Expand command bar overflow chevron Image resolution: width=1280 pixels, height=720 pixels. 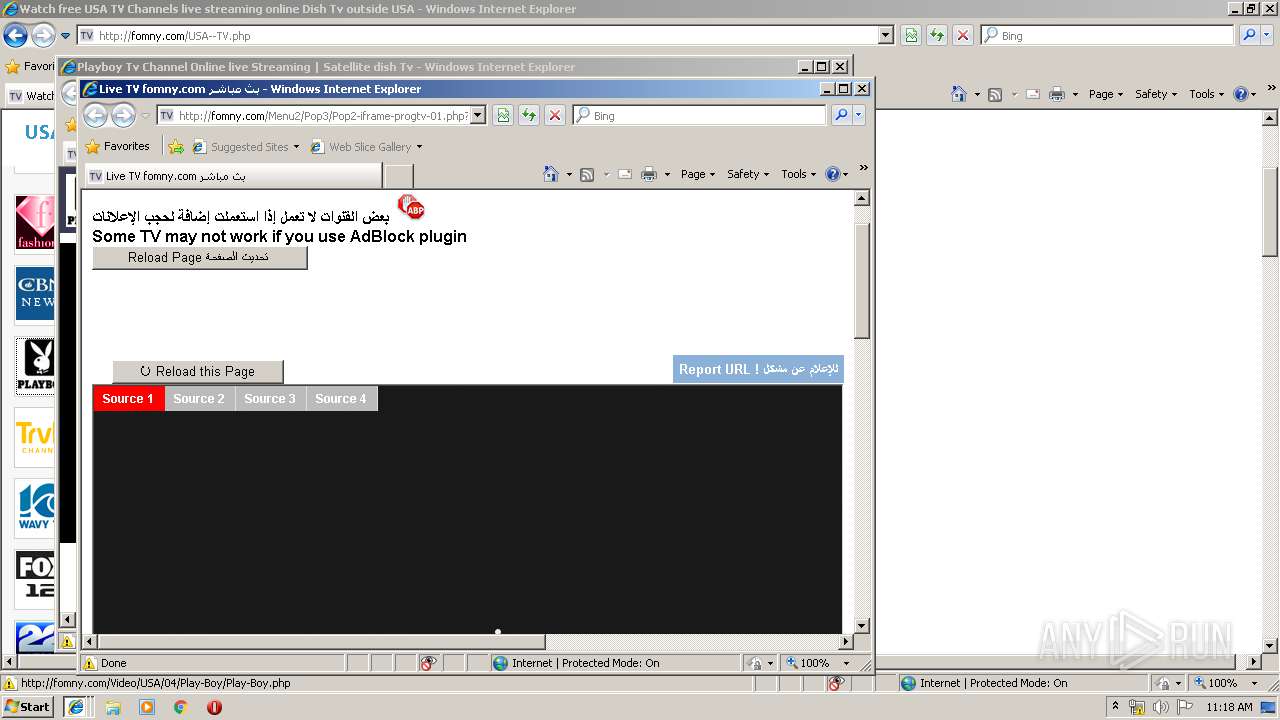(x=864, y=168)
